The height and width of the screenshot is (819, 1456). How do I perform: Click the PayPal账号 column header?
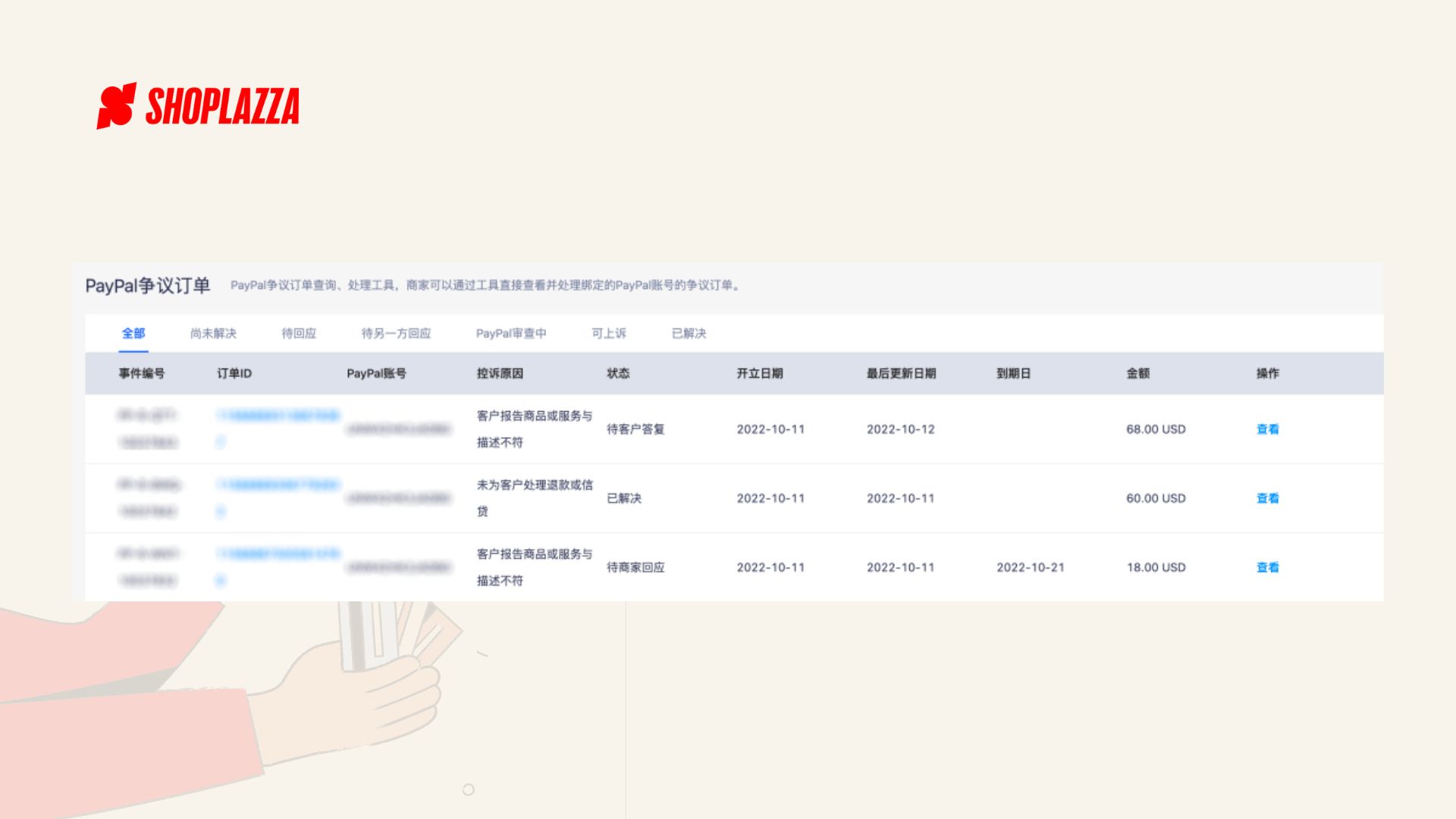377,373
